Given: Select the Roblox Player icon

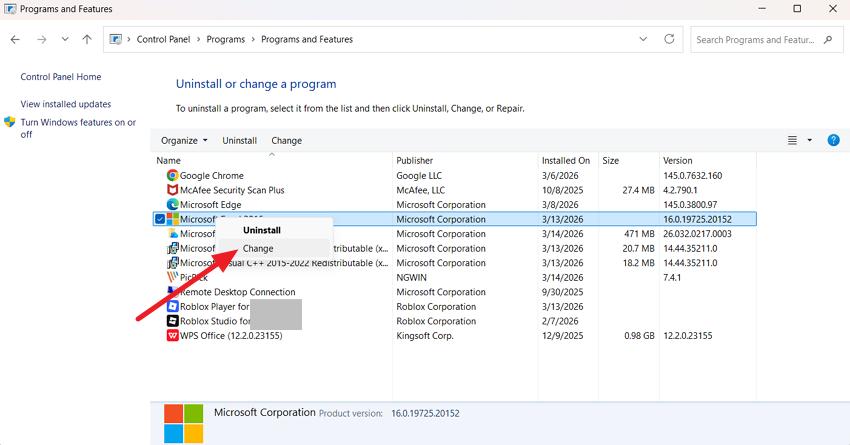Looking at the screenshot, I should pyautogui.click(x=172, y=306).
